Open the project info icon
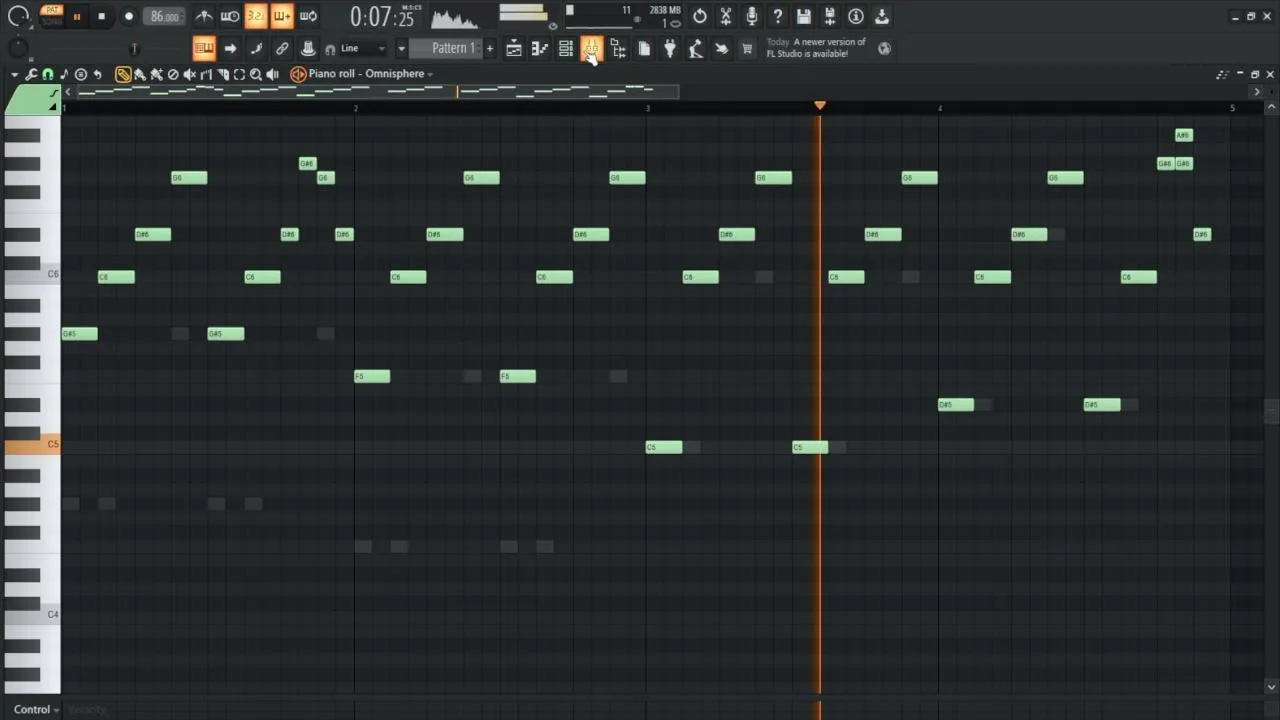This screenshot has width=1280, height=720. tap(856, 16)
